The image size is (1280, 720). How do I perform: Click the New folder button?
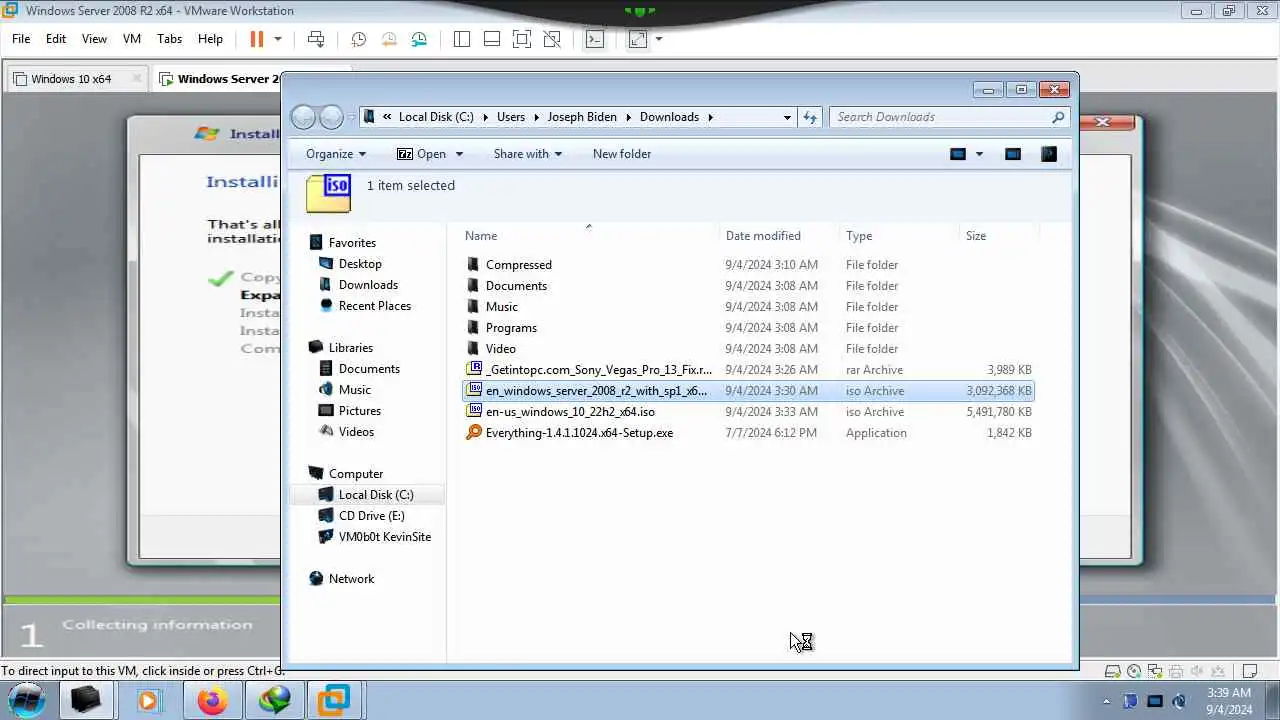pyautogui.click(x=622, y=154)
